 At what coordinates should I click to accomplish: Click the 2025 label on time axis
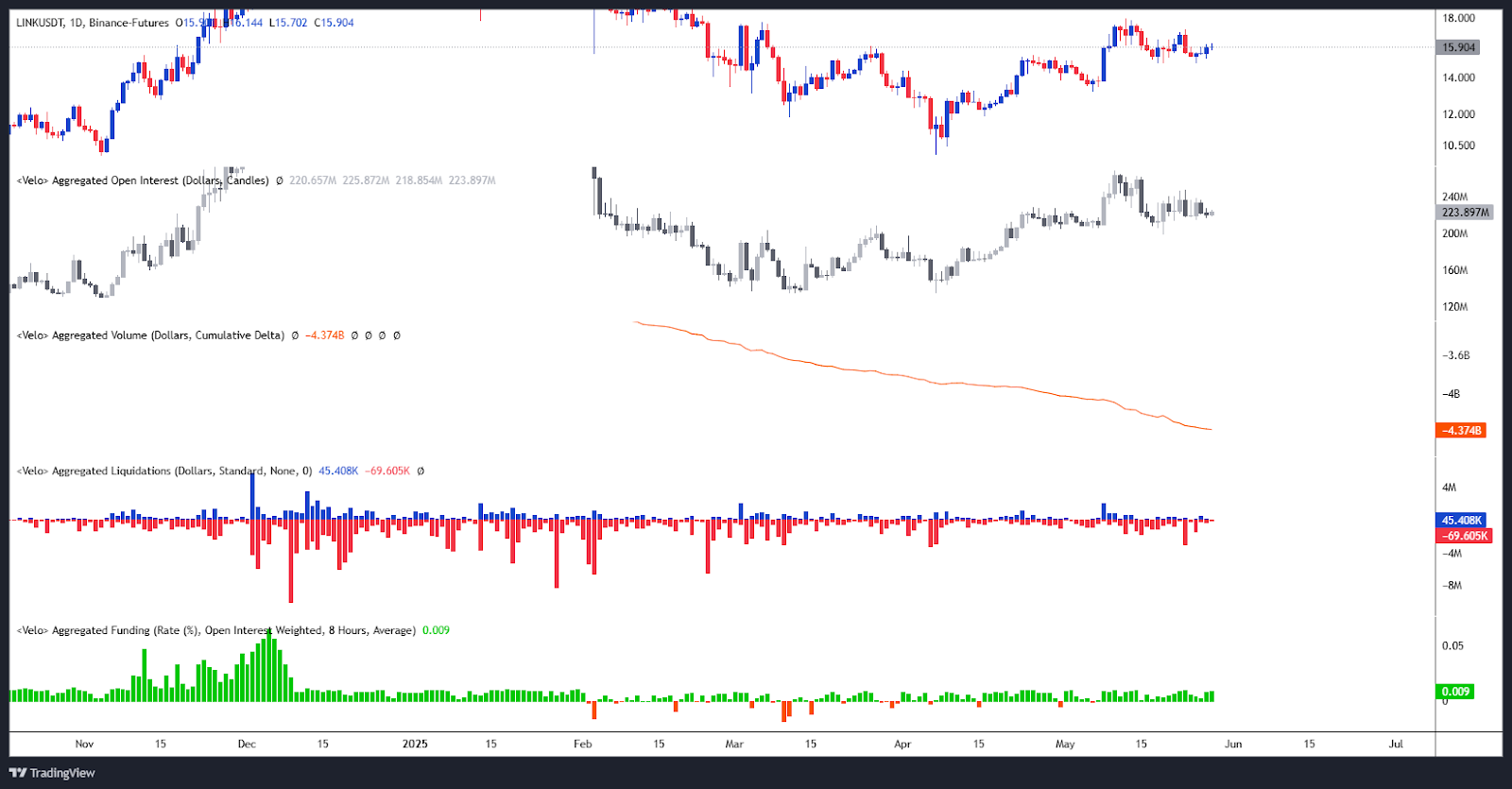(x=415, y=744)
